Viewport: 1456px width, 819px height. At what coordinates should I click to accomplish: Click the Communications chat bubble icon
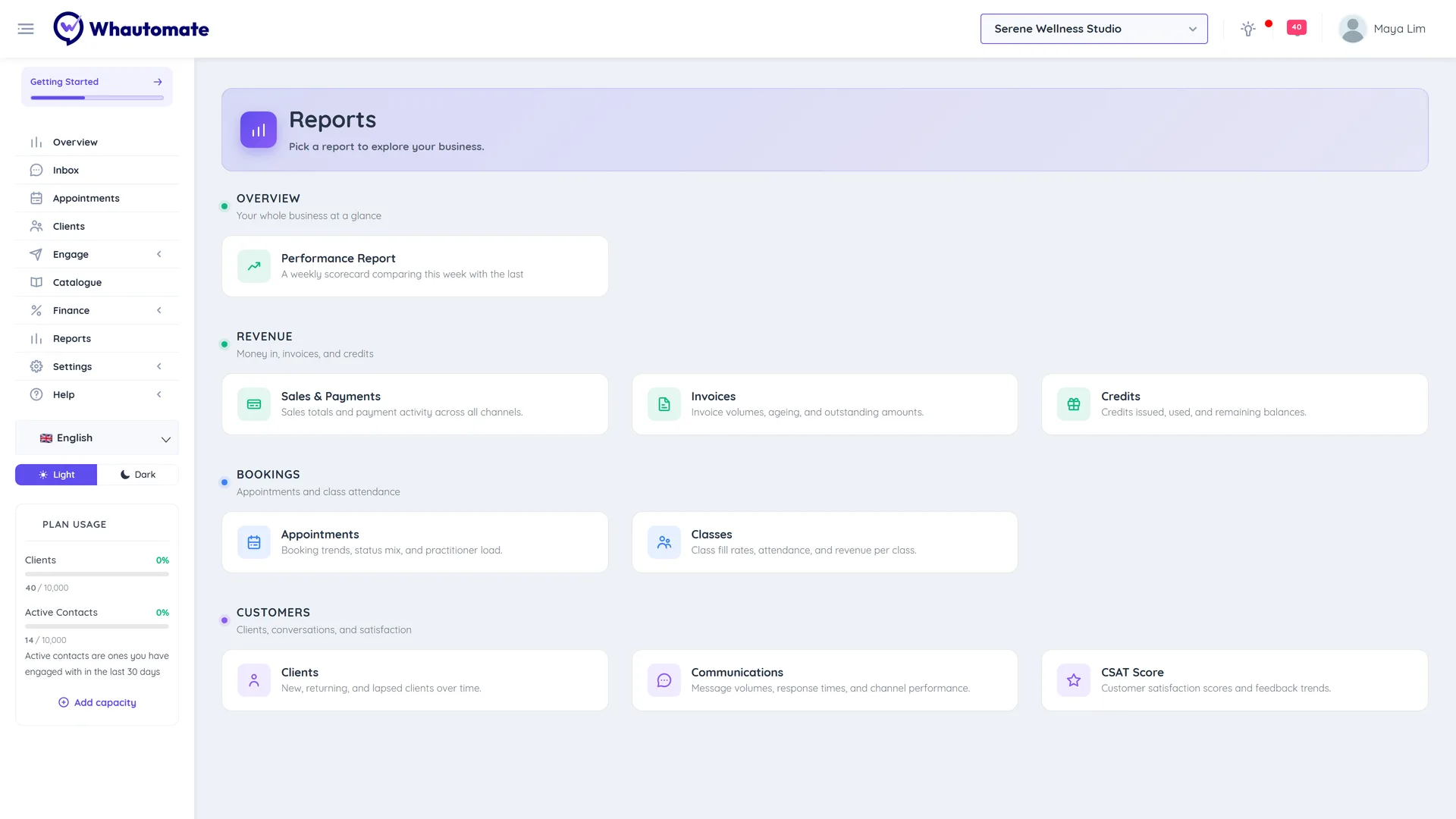point(664,680)
